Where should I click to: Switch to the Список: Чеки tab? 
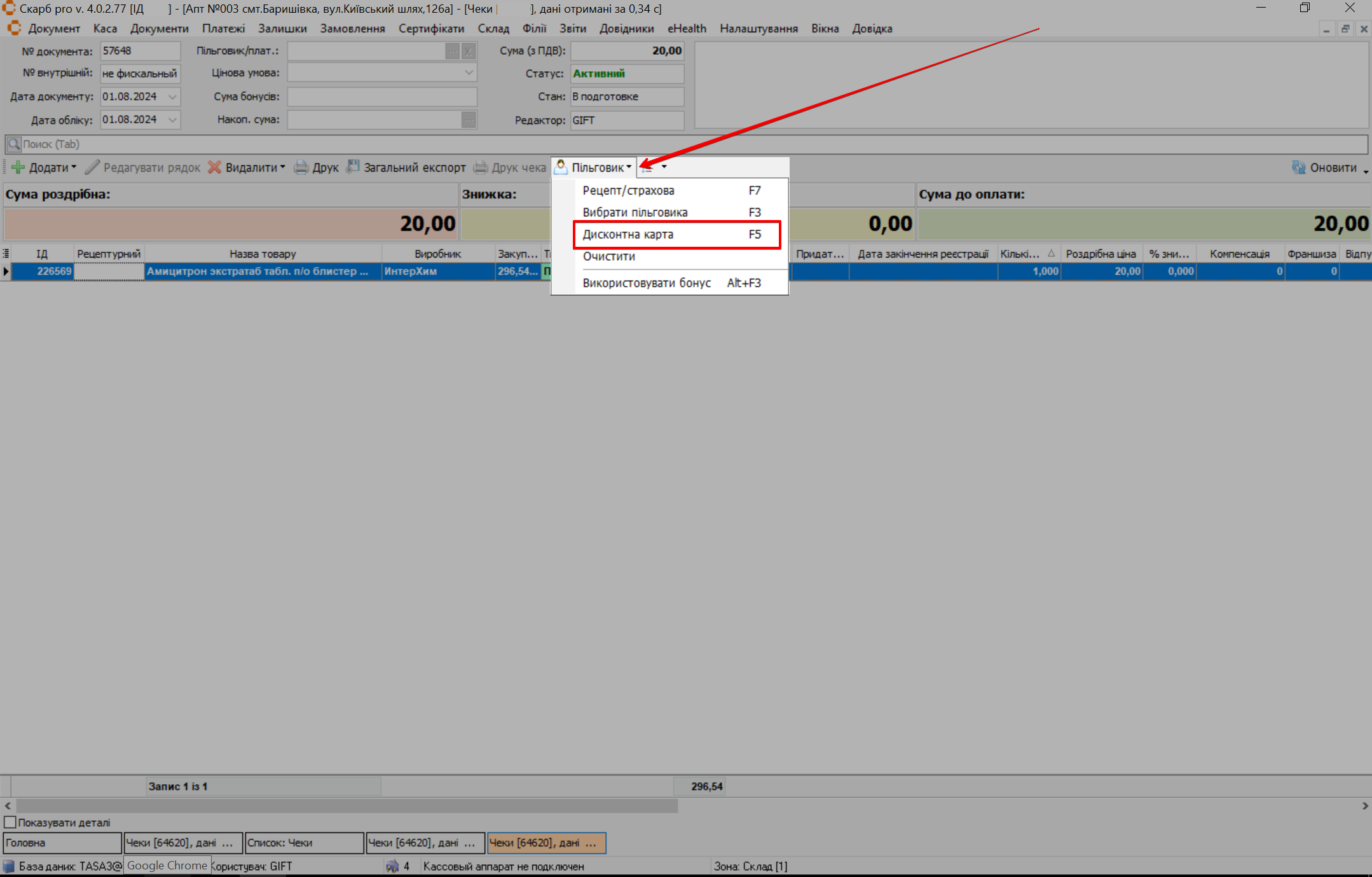pos(303,843)
